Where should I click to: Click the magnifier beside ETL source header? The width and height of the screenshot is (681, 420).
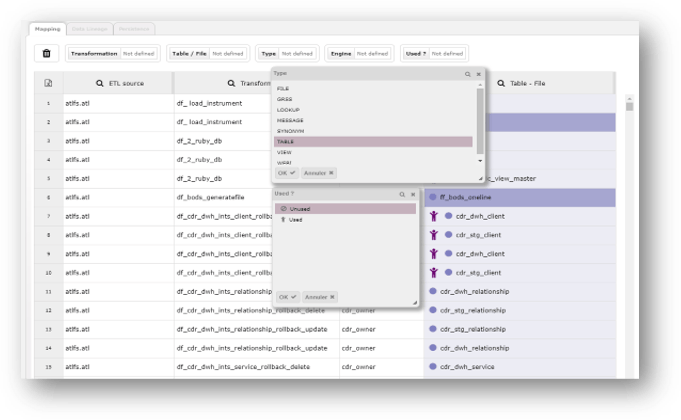point(99,83)
